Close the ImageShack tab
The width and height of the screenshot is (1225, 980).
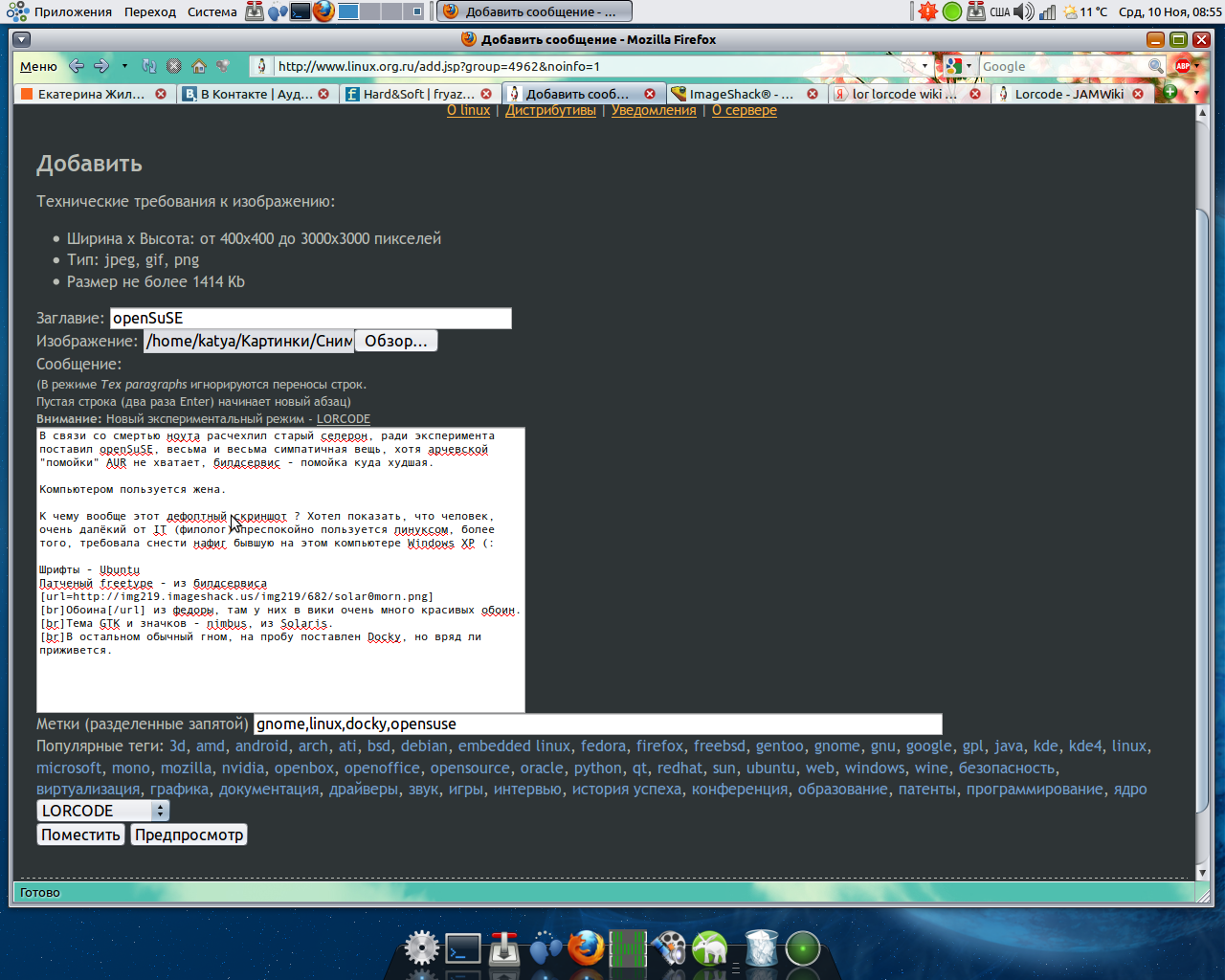pos(813,94)
